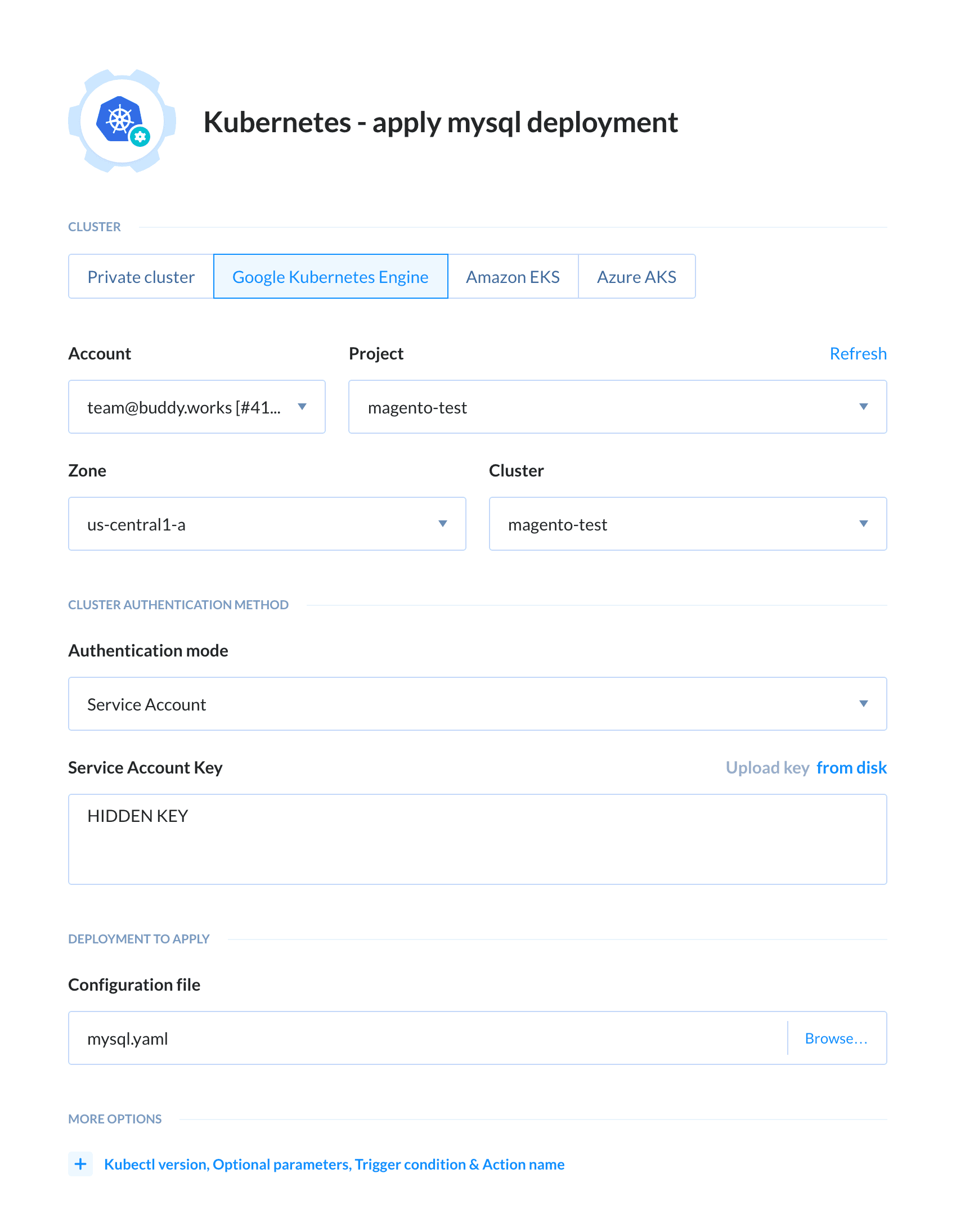Click the Authentication mode label
Viewport: 956px width, 1232px height.
tap(149, 652)
